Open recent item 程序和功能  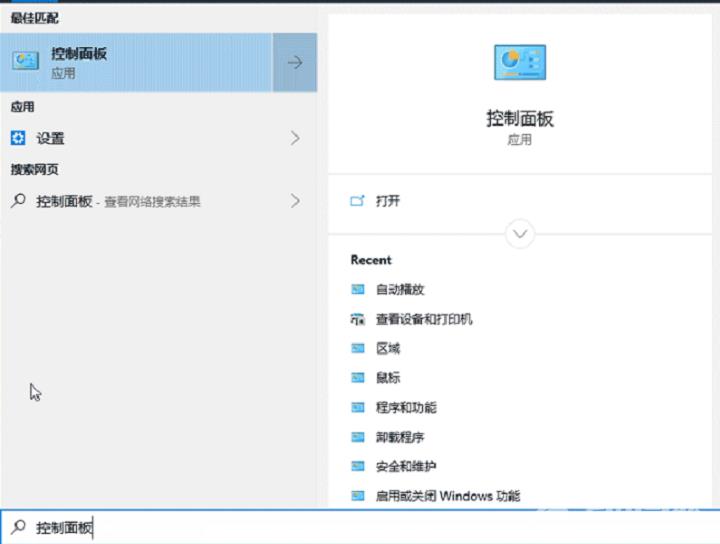click(406, 407)
